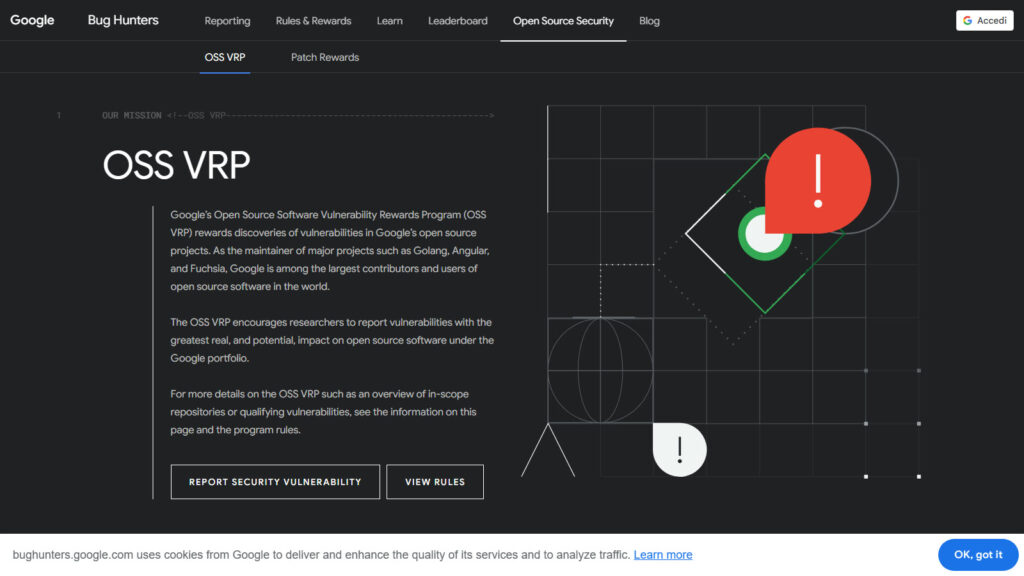Click Report Security Vulnerability button
This screenshot has width=1024, height=576.
[x=275, y=482]
